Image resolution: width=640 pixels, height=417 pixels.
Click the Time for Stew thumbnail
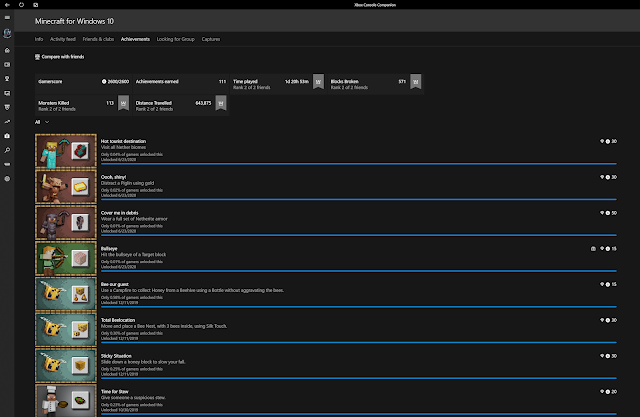tap(66, 401)
